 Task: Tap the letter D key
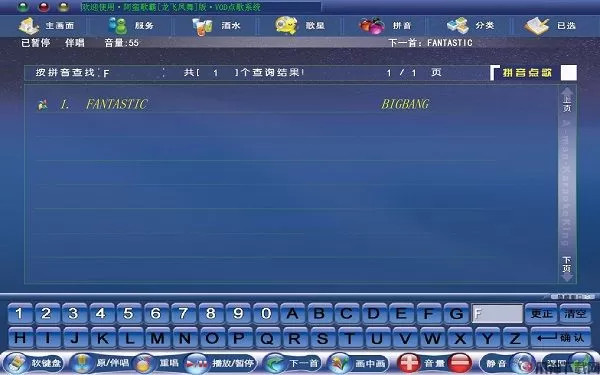(374, 314)
